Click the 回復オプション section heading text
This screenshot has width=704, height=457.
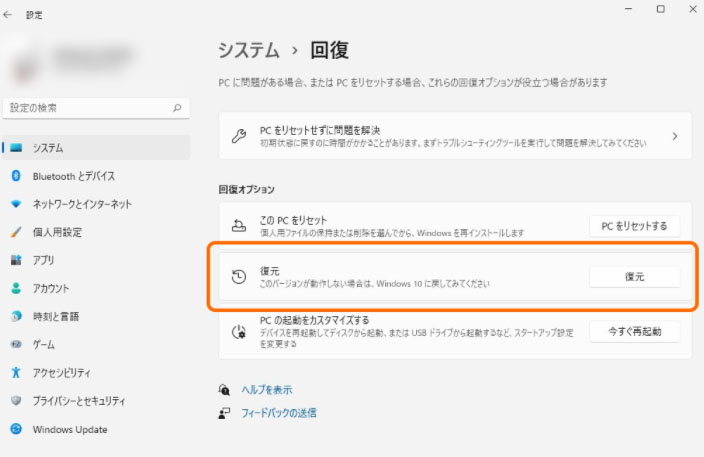(246, 189)
